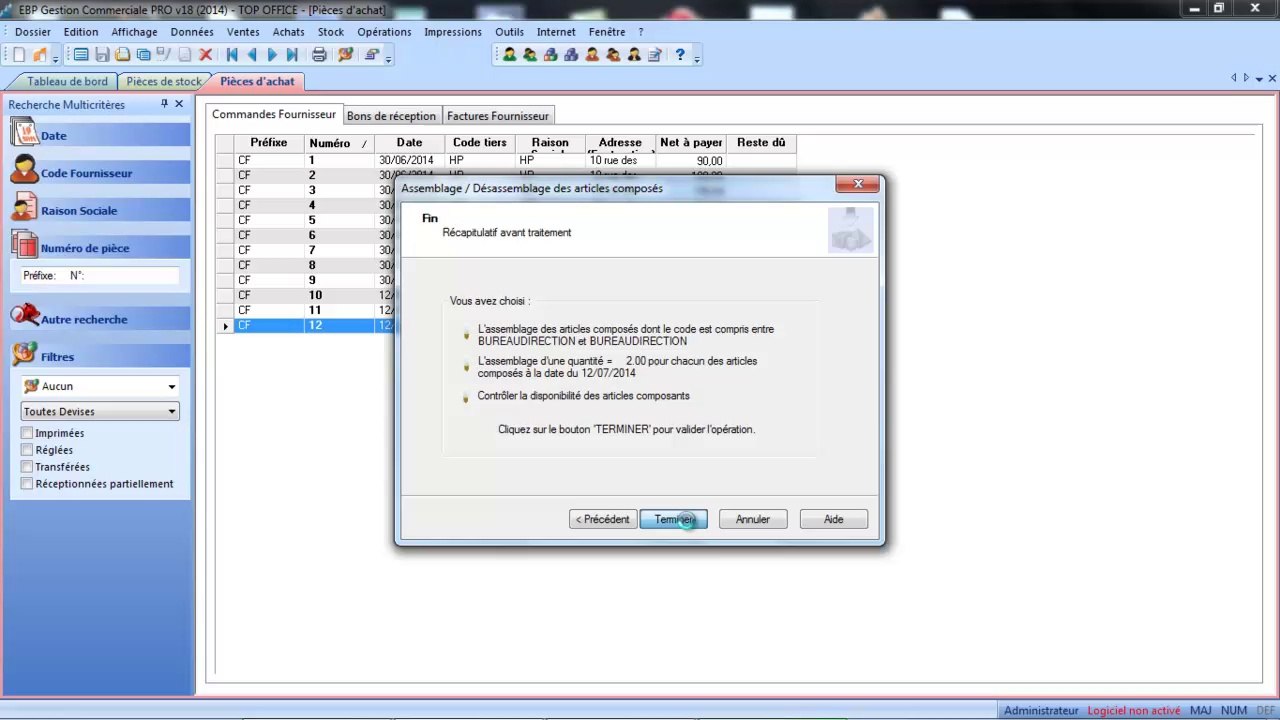1280x720 pixels.
Task: Switch to the Bons de réception tab
Action: click(391, 116)
